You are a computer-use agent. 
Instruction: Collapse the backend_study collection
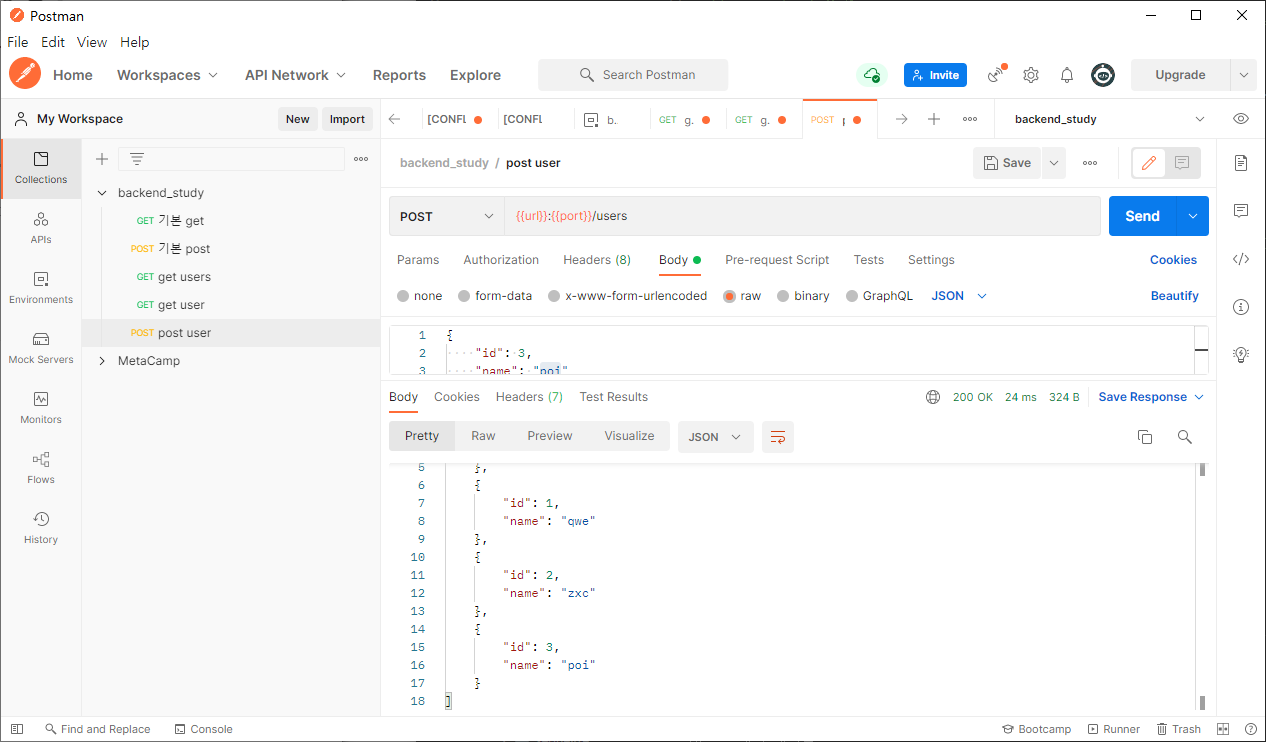(x=102, y=193)
